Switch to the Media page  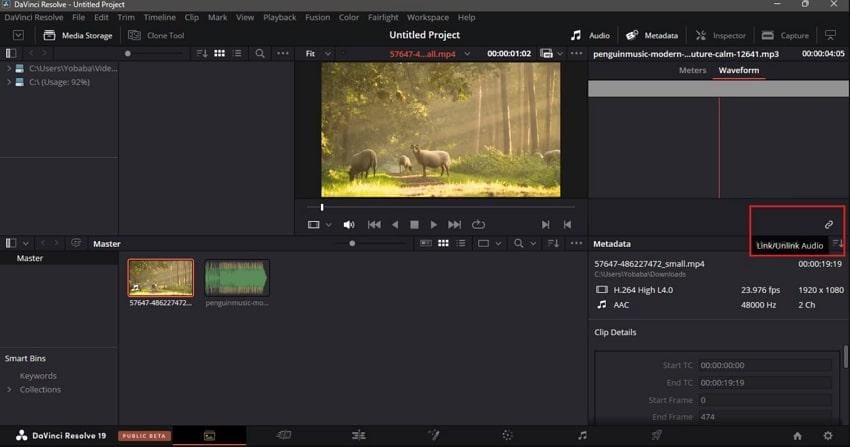coord(209,435)
